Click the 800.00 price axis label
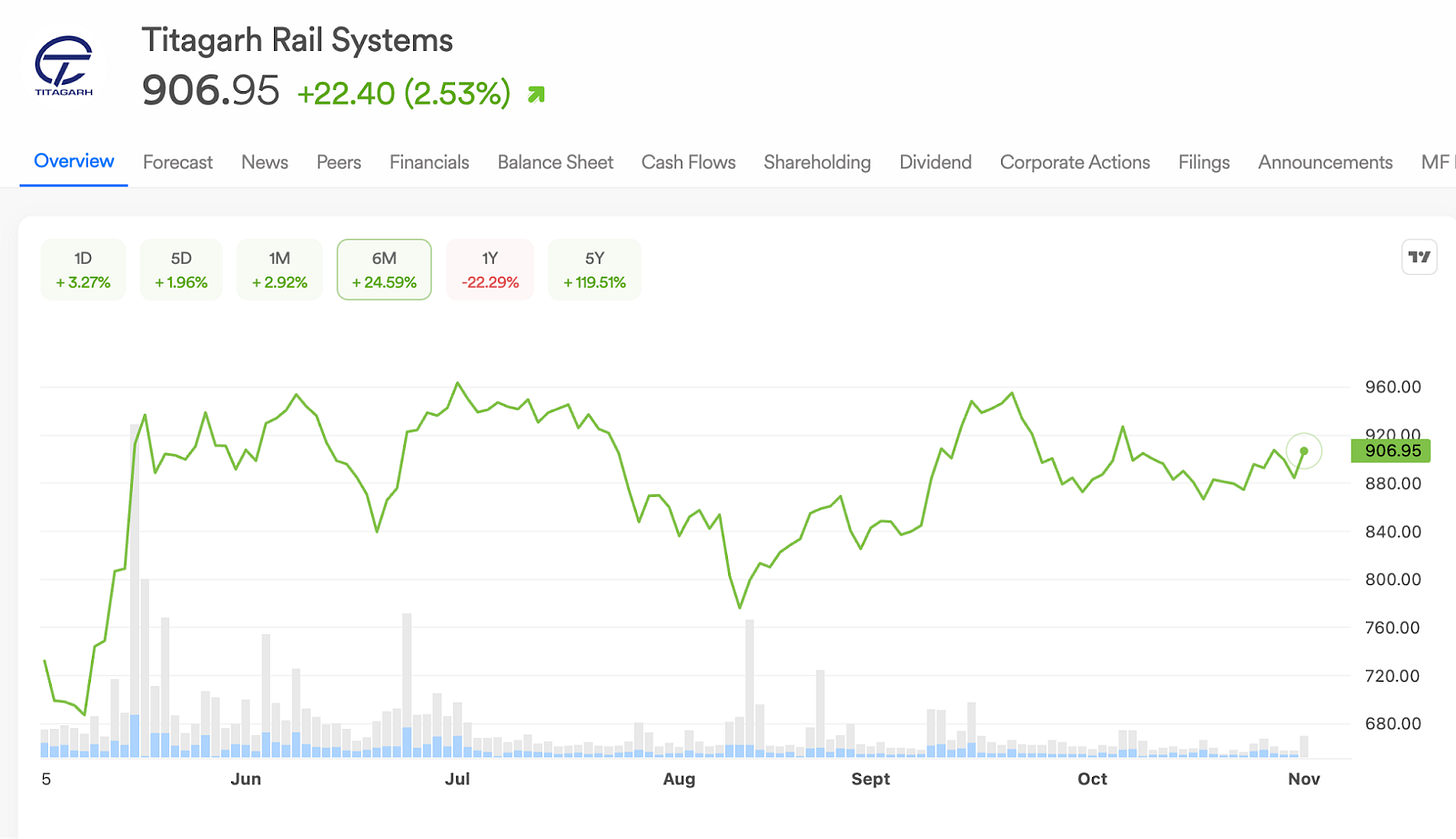This screenshot has height=839, width=1456. coord(1393,579)
